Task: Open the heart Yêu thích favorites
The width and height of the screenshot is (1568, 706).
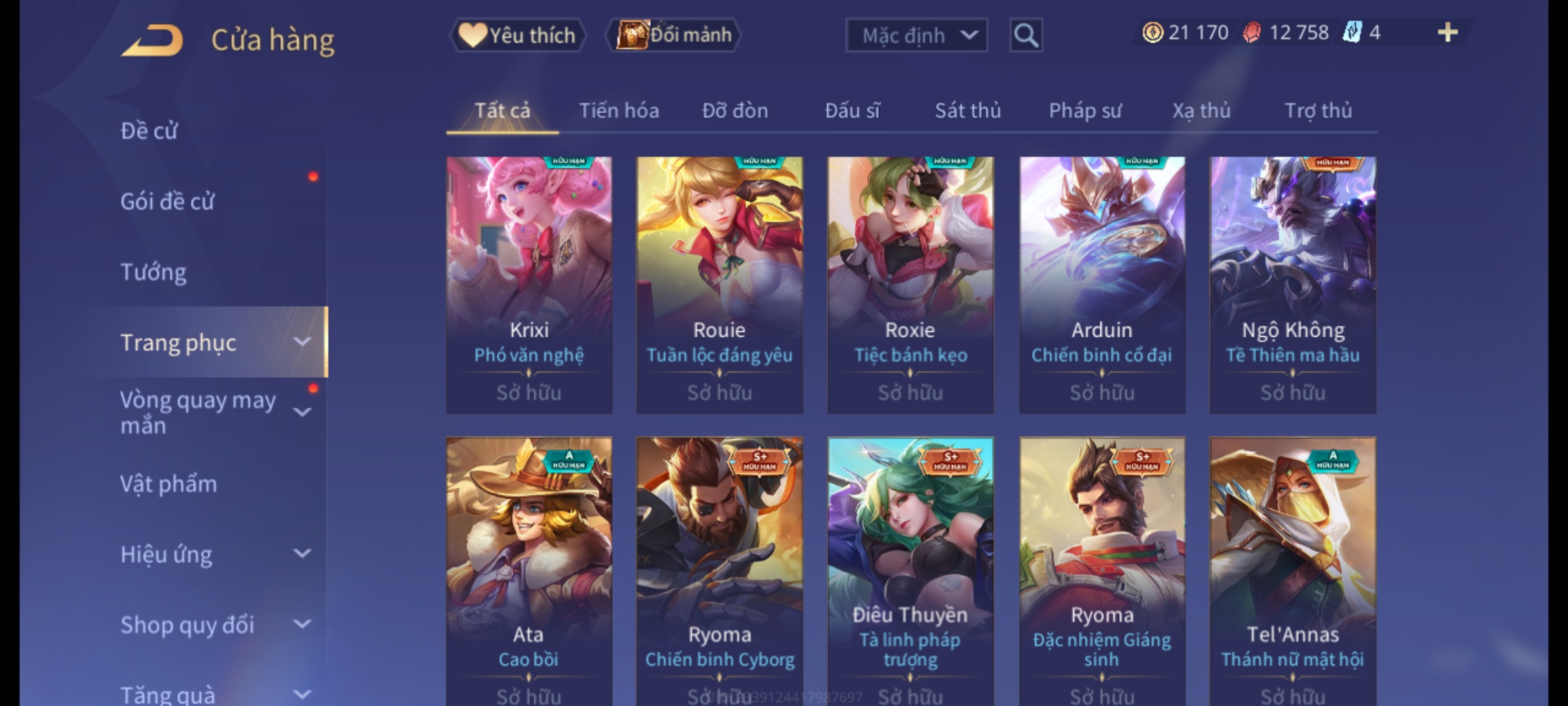Action: pyautogui.click(x=517, y=35)
